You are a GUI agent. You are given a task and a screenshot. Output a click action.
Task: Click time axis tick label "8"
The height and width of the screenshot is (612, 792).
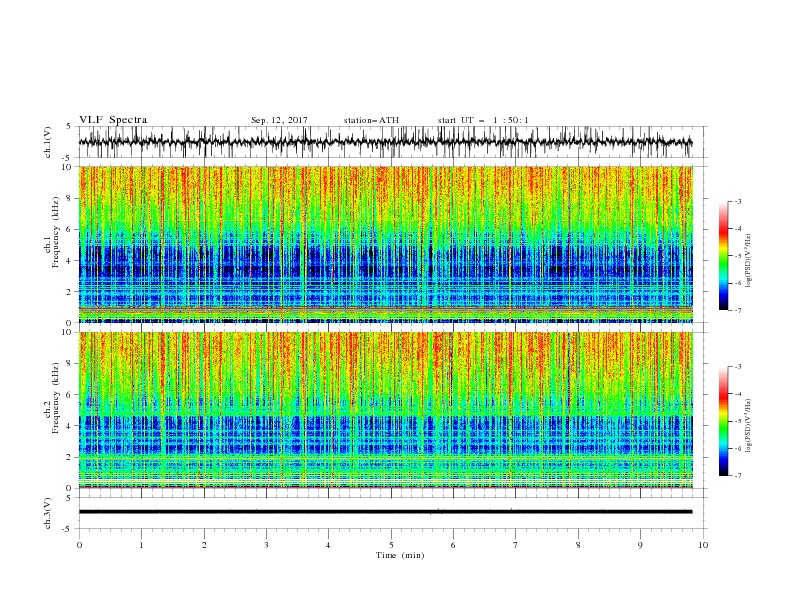coord(578,545)
